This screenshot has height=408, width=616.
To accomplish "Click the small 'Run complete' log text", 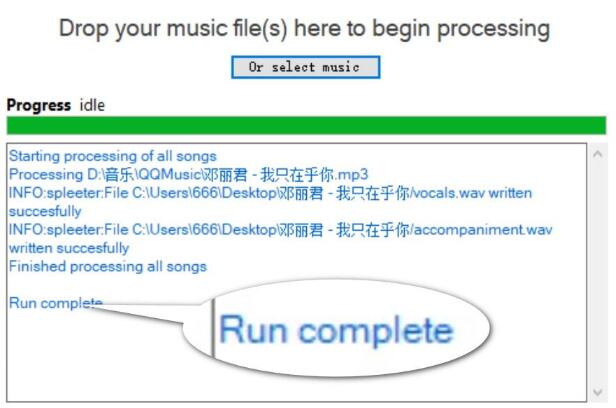I will [x=56, y=303].
